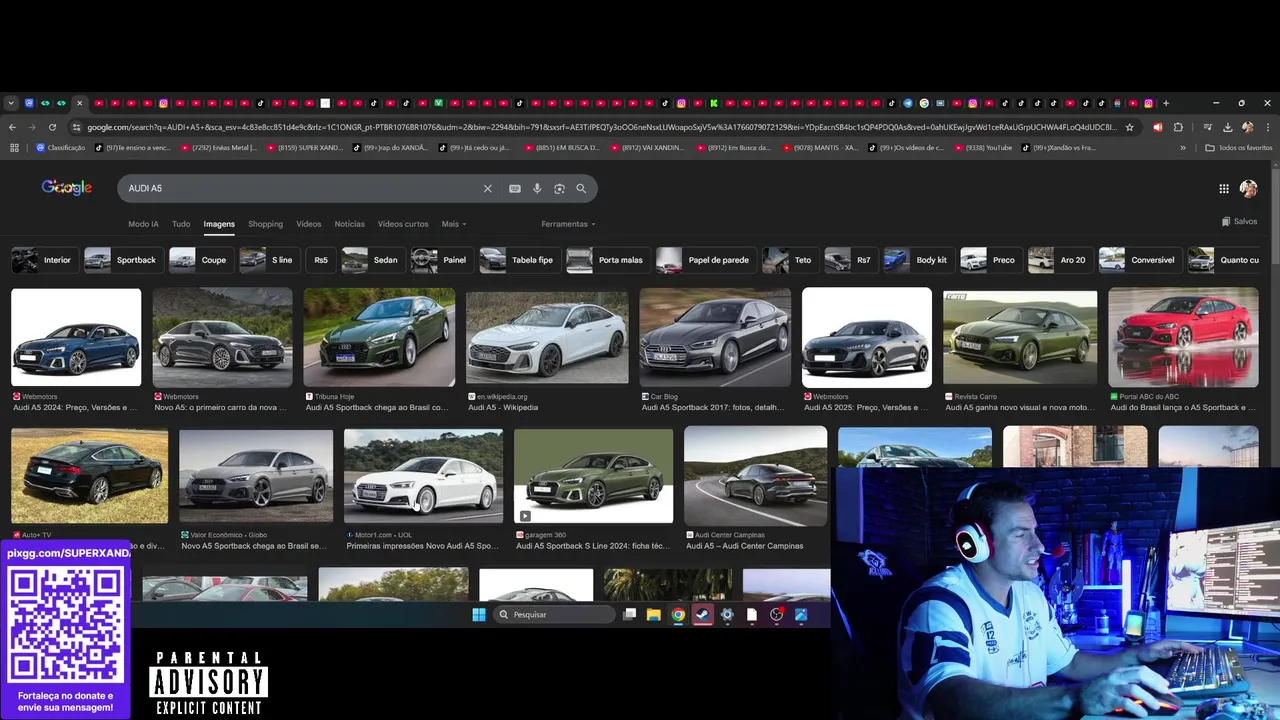Submit search with the magnifier icon

pyautogui.click(x=581, y=188)
